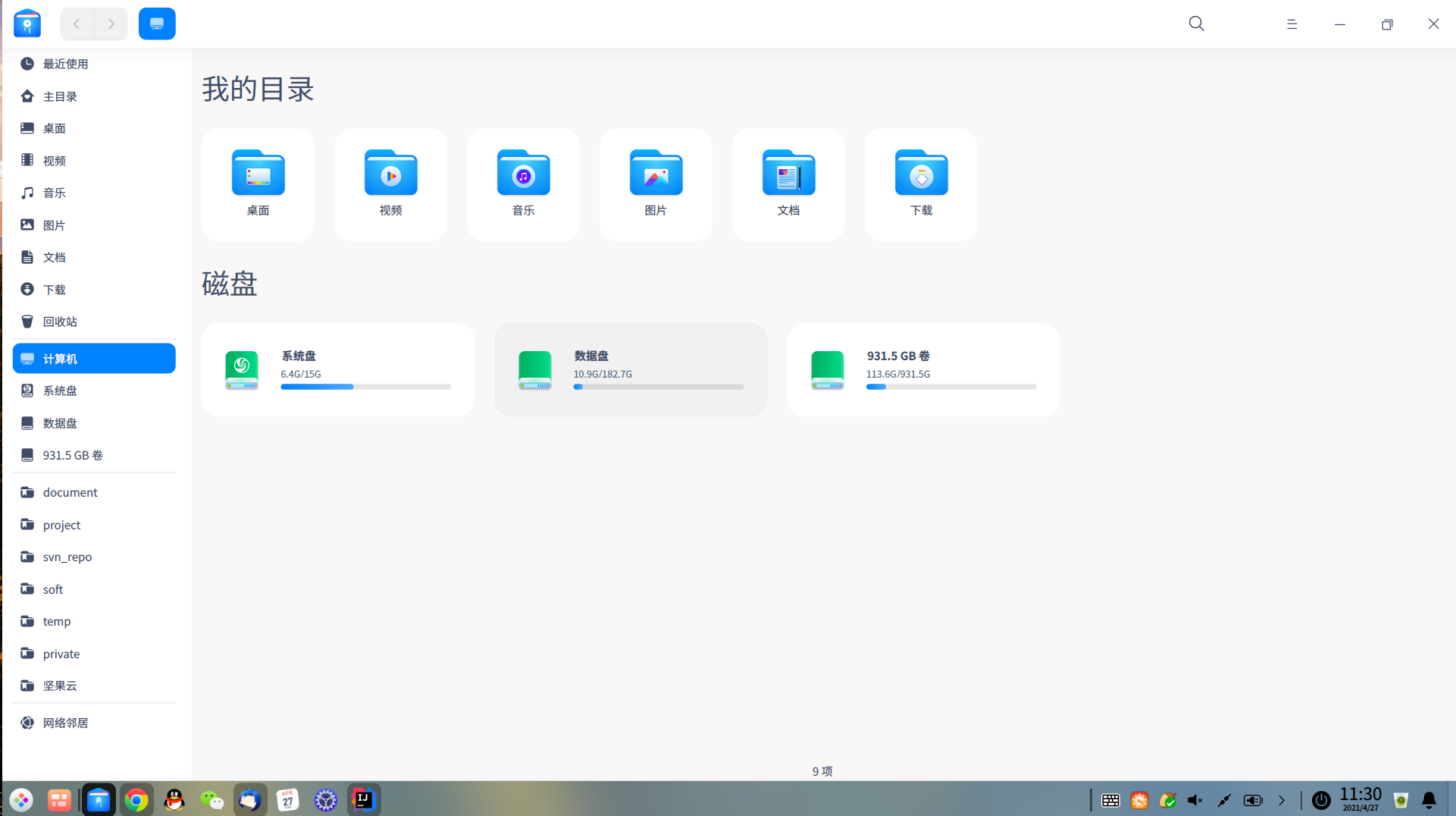The height and width of the screenshot is (816, 1456).
Task: Select 音乐 in the sidebar
Action: (94, 193)
